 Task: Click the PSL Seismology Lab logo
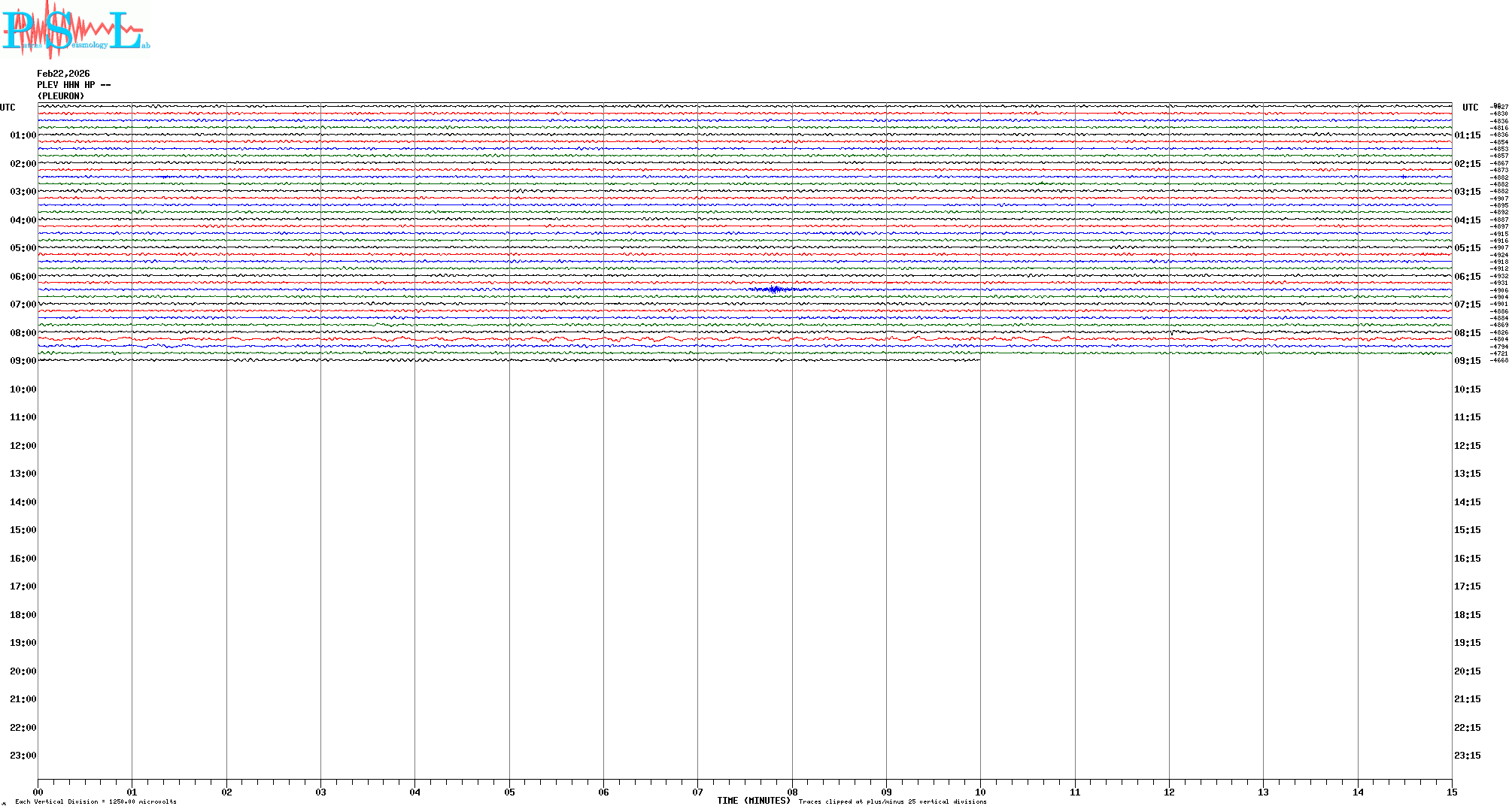click(75, 30)
